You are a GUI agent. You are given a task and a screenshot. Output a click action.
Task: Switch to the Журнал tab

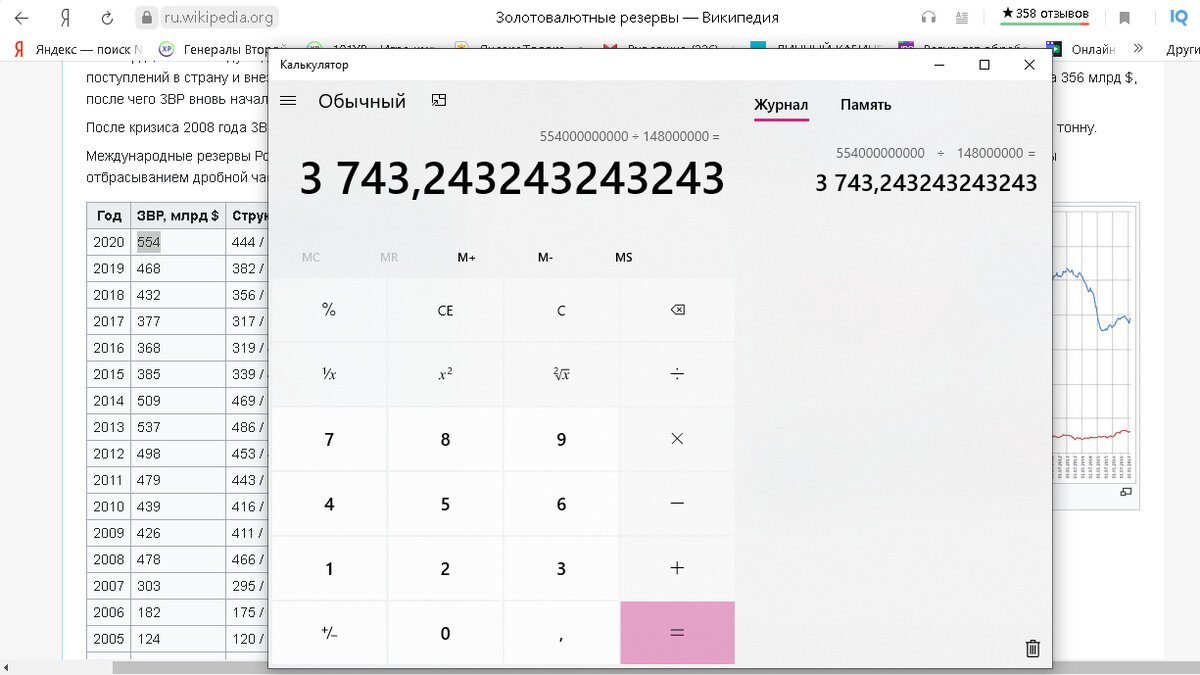coord(781,105)
